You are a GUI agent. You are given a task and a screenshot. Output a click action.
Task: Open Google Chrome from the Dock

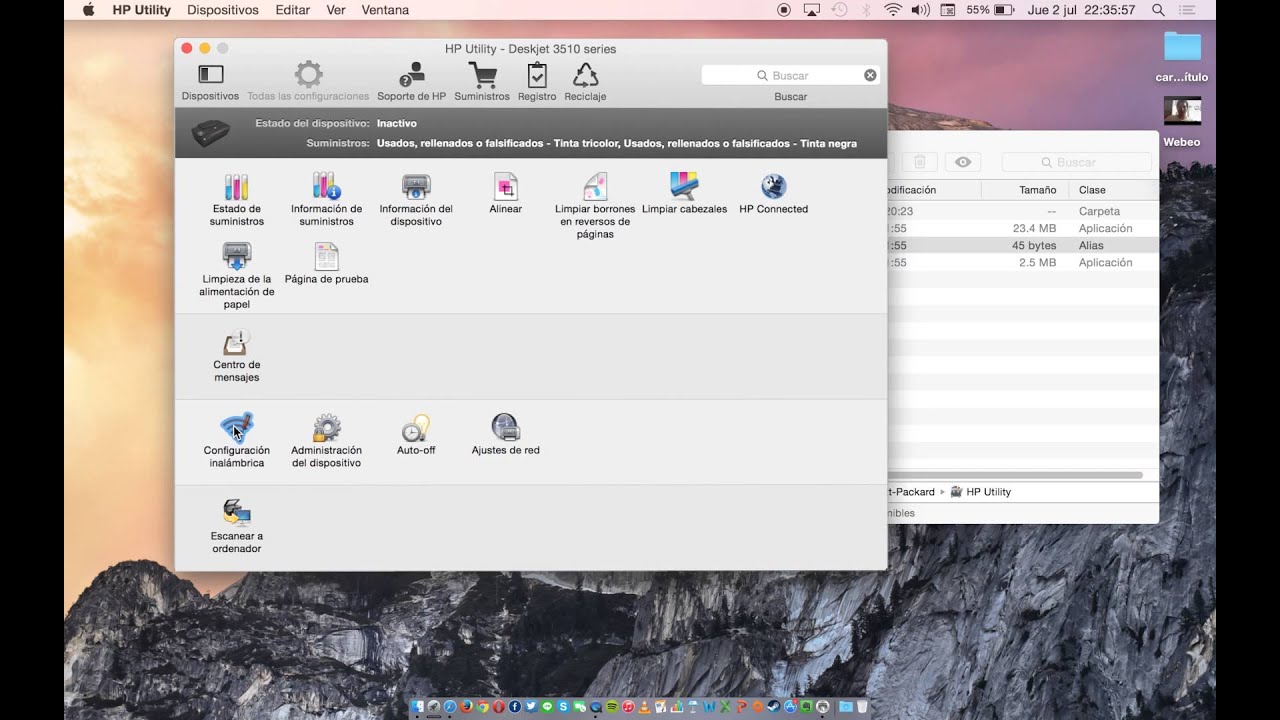482,707
